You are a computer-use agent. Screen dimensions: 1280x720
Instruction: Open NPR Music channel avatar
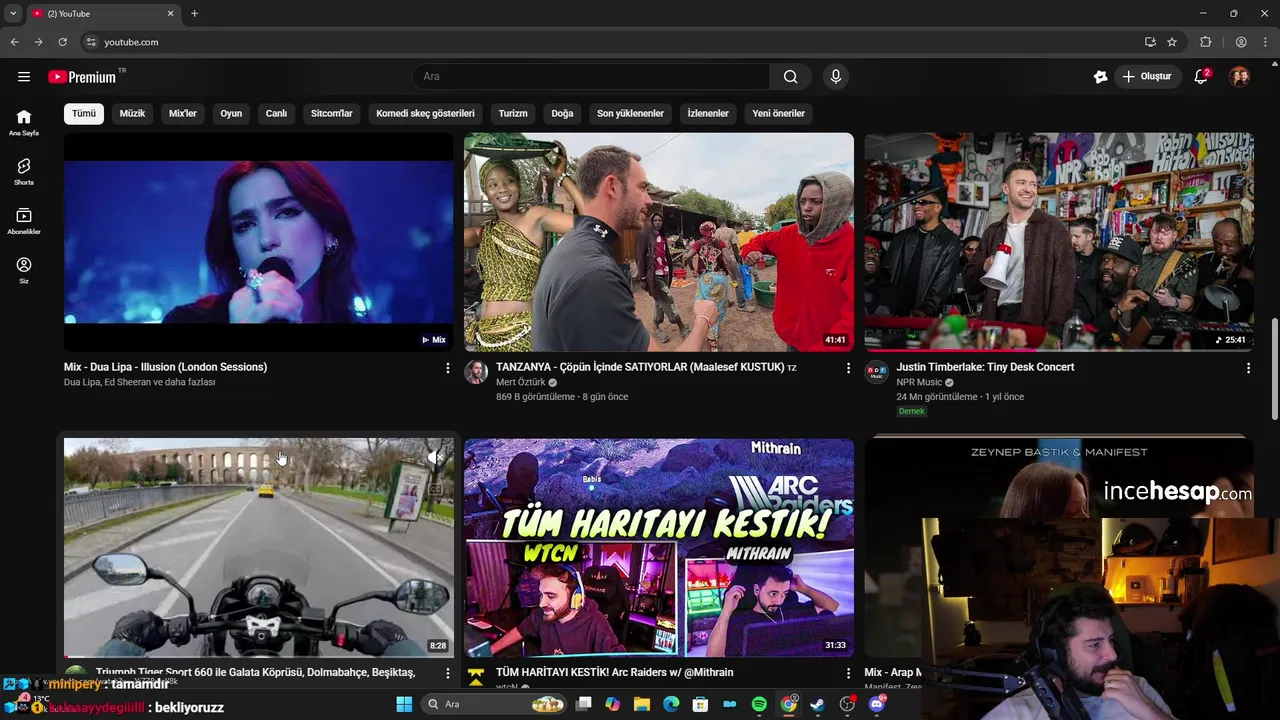point(877,372)
